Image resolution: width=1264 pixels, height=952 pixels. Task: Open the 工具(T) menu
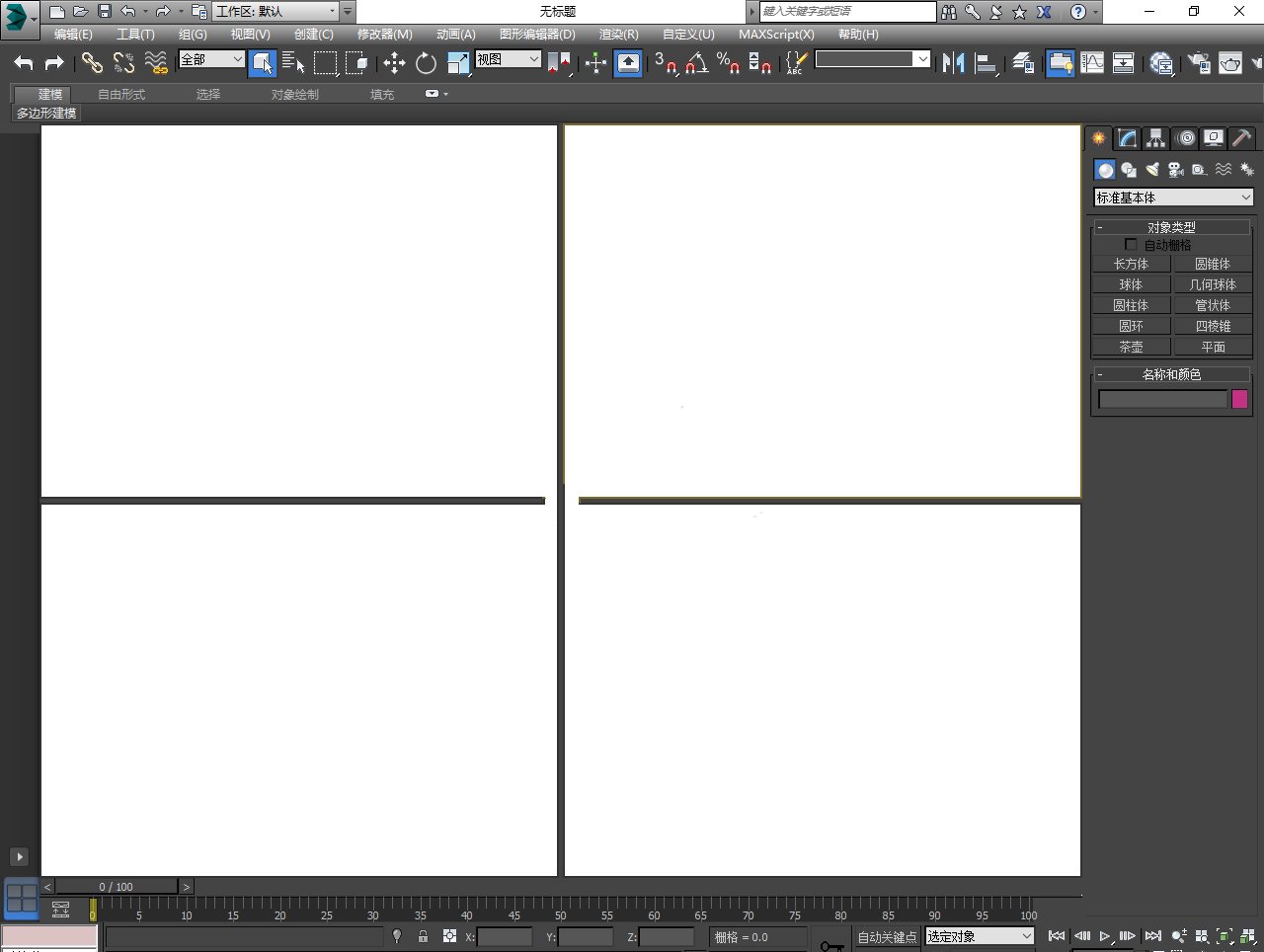click(x=135, y=35)
